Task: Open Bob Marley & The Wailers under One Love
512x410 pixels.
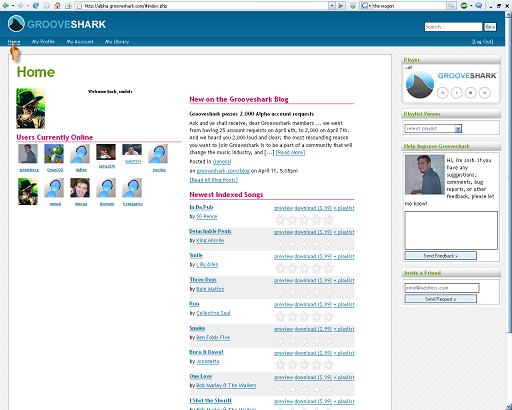Action: coord(226,385)
